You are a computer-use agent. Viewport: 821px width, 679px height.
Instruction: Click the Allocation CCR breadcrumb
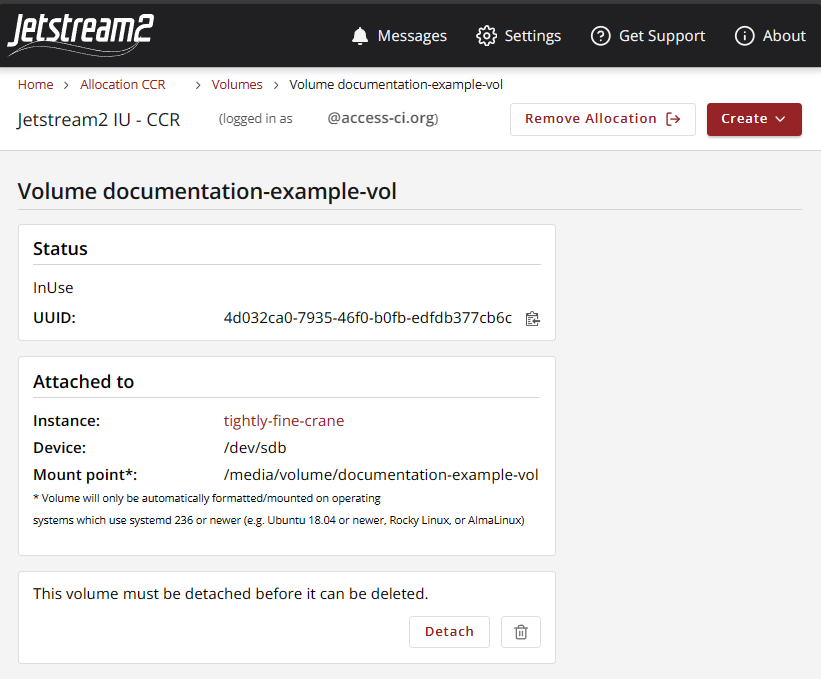pyautogui.click(x=122, y=85)
